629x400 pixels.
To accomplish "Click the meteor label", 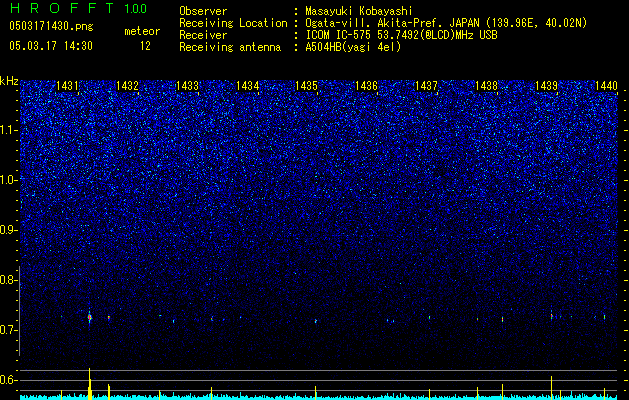I will point(142,31).
